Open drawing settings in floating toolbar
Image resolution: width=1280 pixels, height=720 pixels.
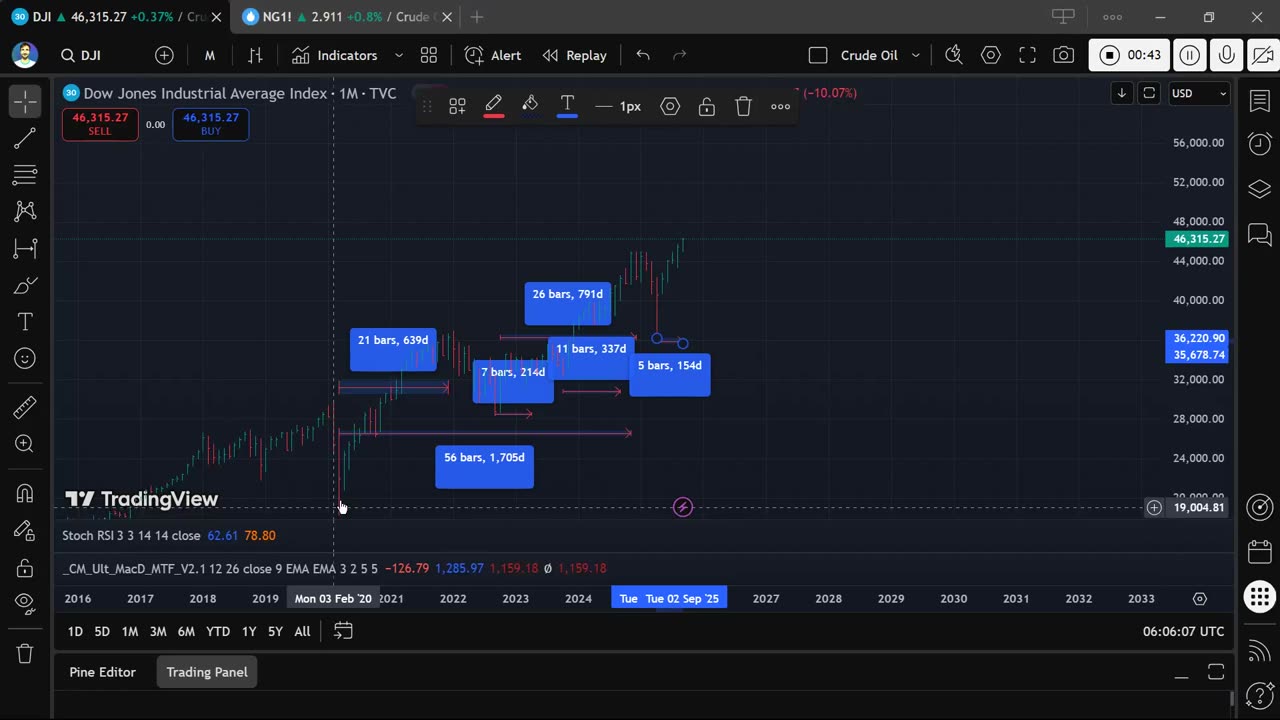coord(670,106)
